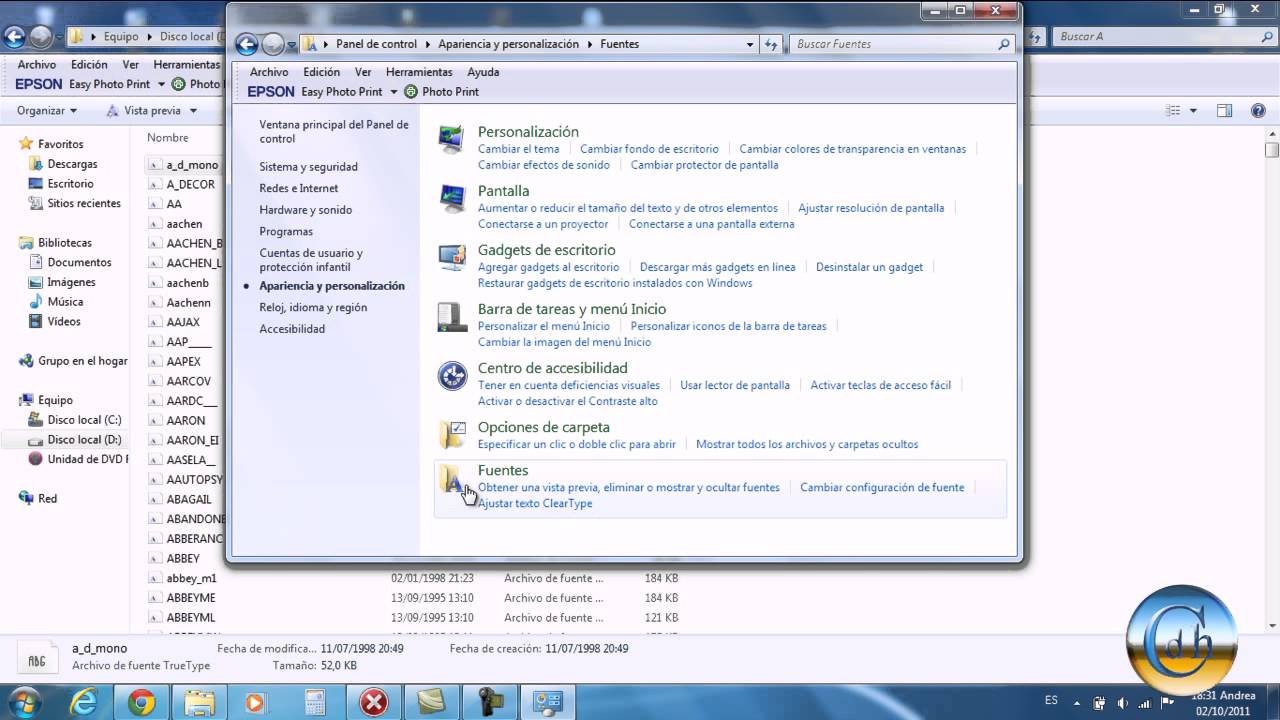Viewport: 1280px width, 720px height.
Task: Select the Sistema y seguridad sidebar link
Action: tap(308, 167)
